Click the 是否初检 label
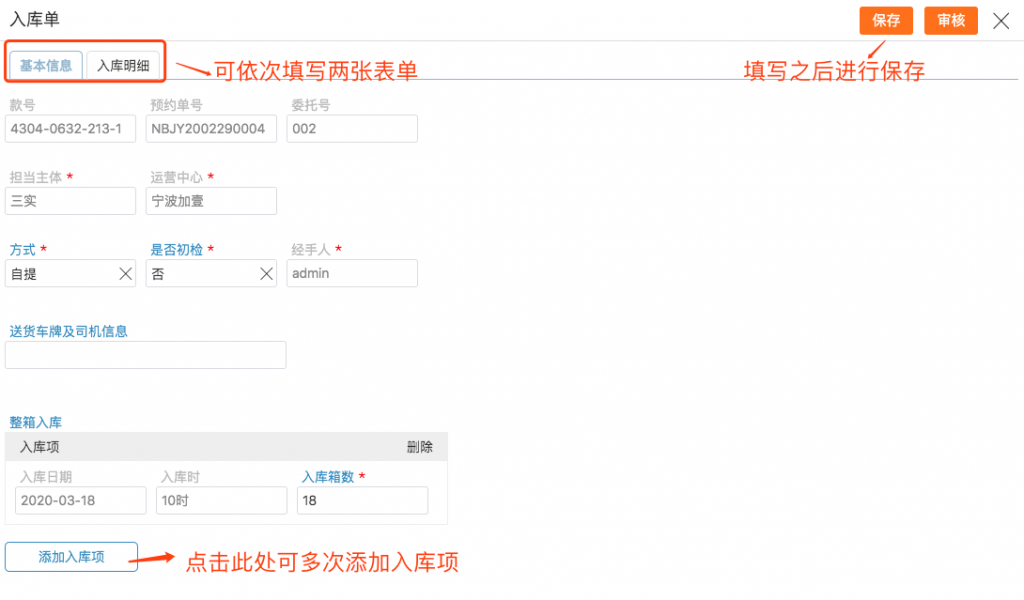This screenshot has width=1024, height=600. coord(177,250)
